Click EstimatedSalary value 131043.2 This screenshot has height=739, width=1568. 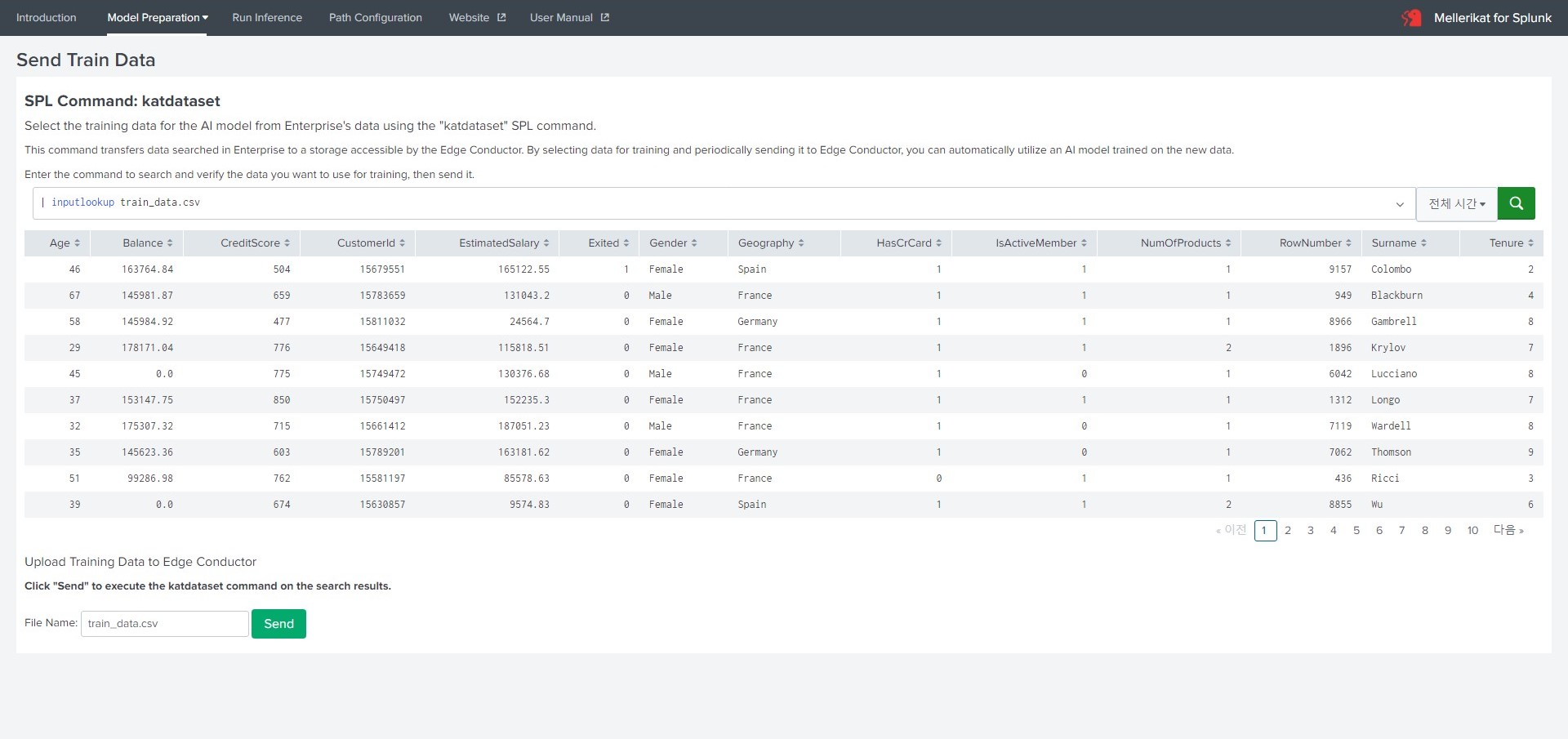pos(527,296)
